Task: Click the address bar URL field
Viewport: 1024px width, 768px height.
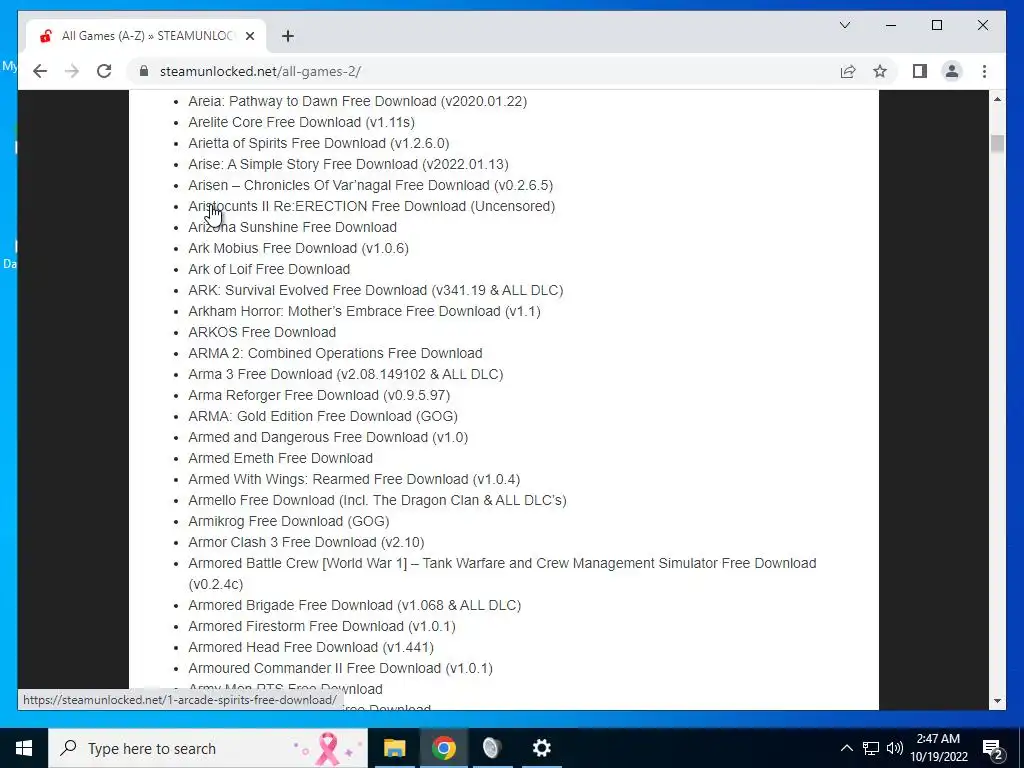Action: pyautogui.click(x=483, y=71)
